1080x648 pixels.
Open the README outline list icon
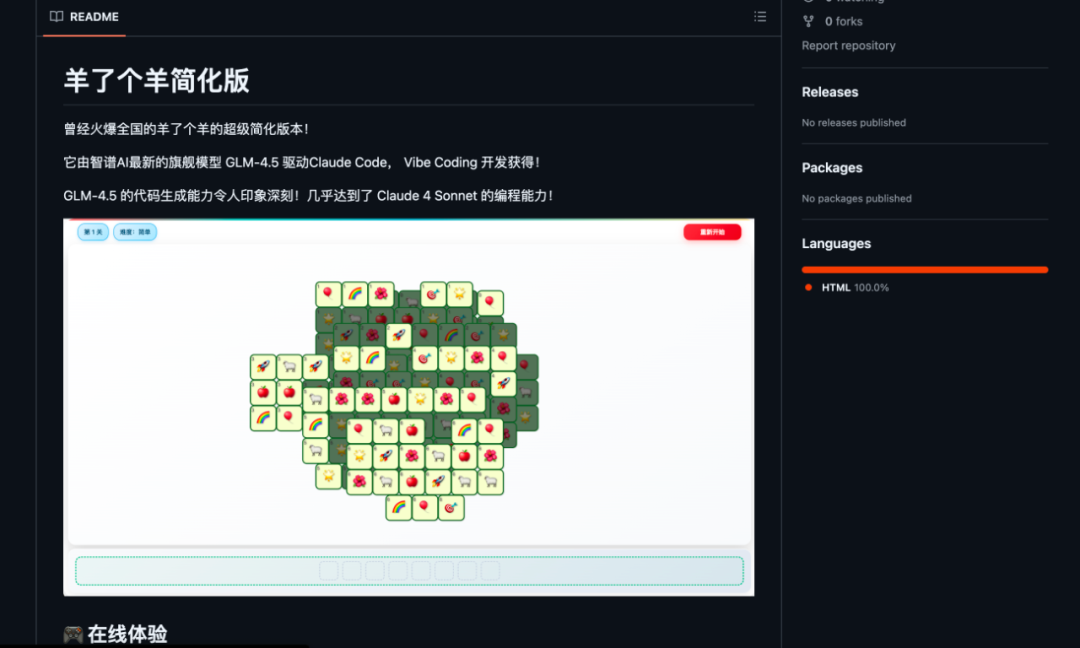coord(760,17)
